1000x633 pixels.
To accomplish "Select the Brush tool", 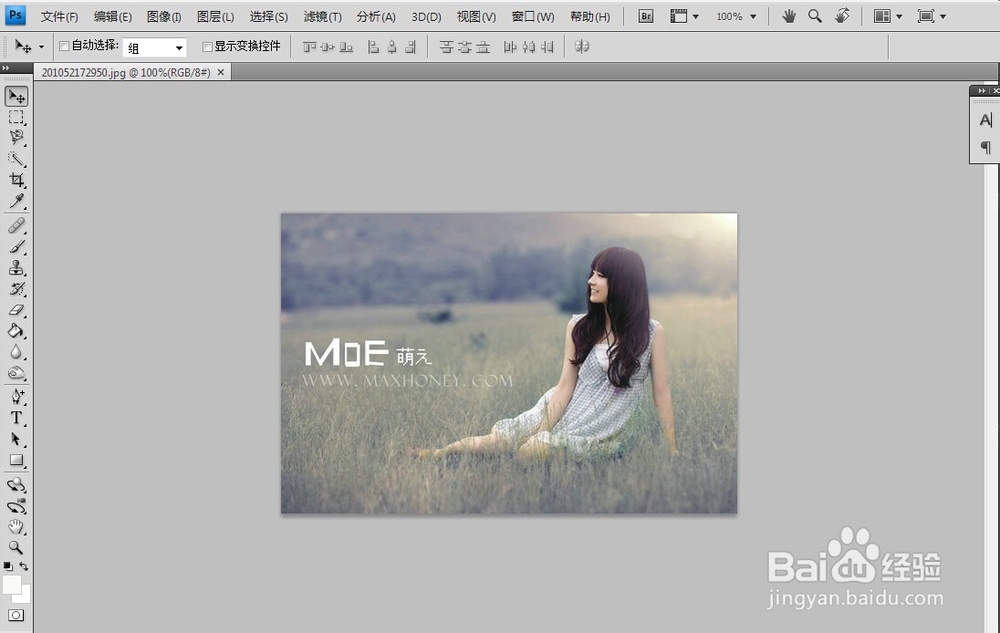I will tap(17, 247).
